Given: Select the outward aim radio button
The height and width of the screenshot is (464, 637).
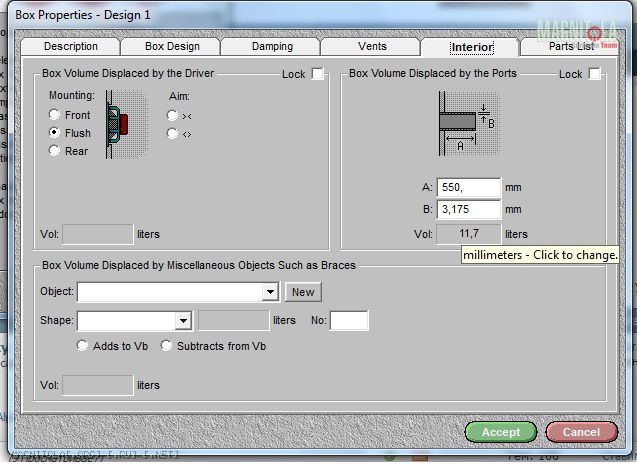Looking at the screenshot, I should point(173,133).
